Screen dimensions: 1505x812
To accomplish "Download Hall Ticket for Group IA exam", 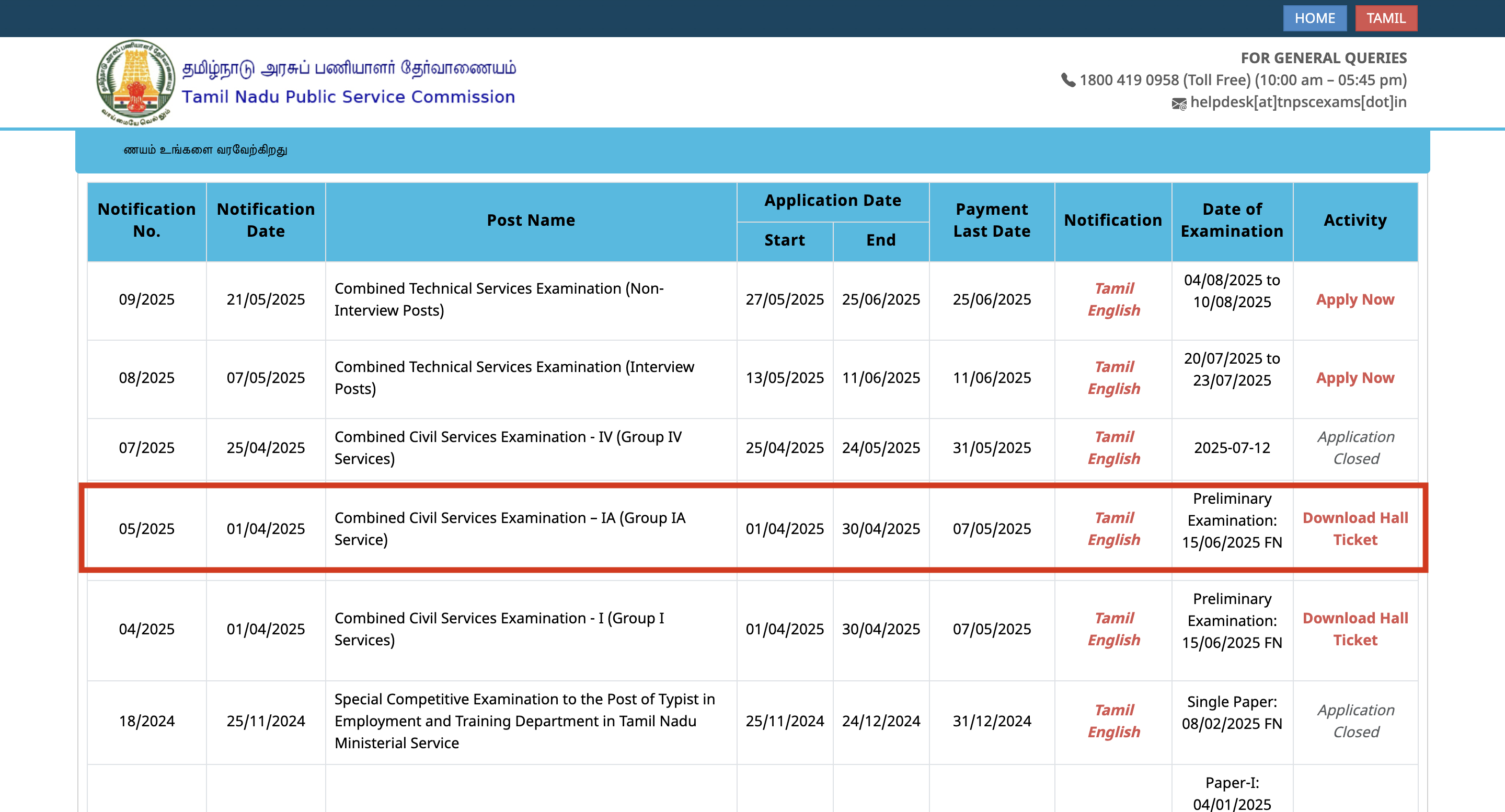I will [x=1354, y=528].
